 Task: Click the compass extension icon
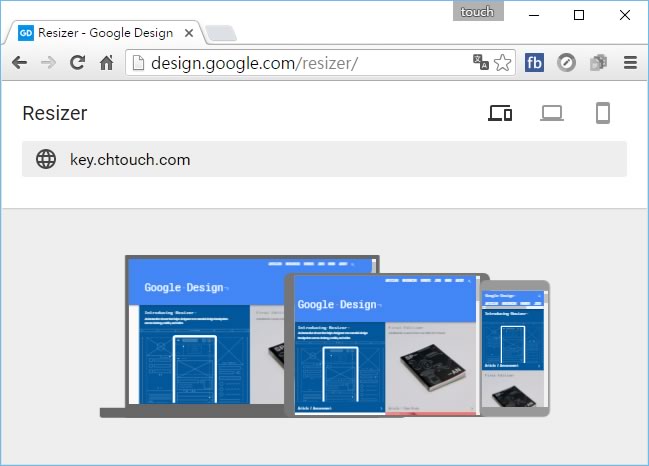tap(566, 63)
